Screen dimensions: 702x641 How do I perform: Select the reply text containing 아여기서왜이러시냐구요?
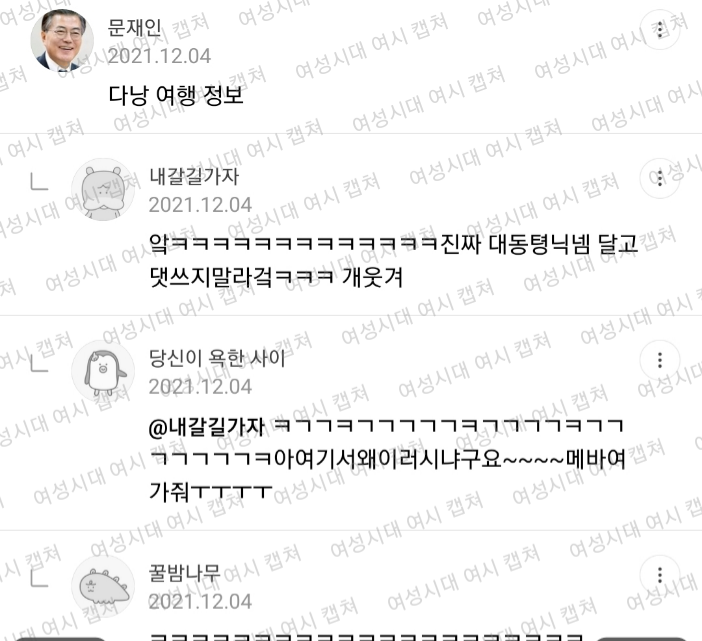(x=387, y=459)
